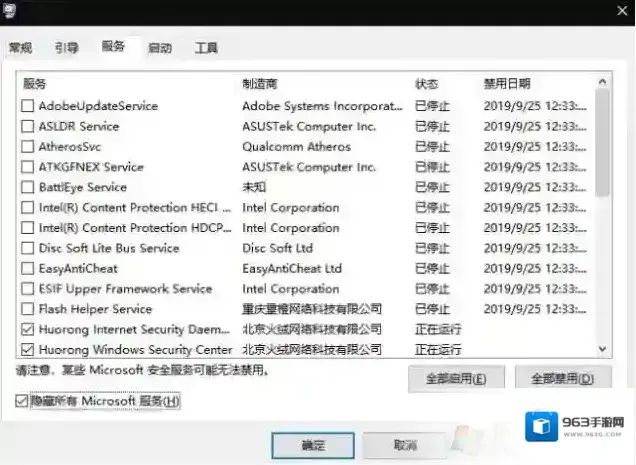Enable Disc Soft Lite Bus Service checkbox

click(28, 248)
